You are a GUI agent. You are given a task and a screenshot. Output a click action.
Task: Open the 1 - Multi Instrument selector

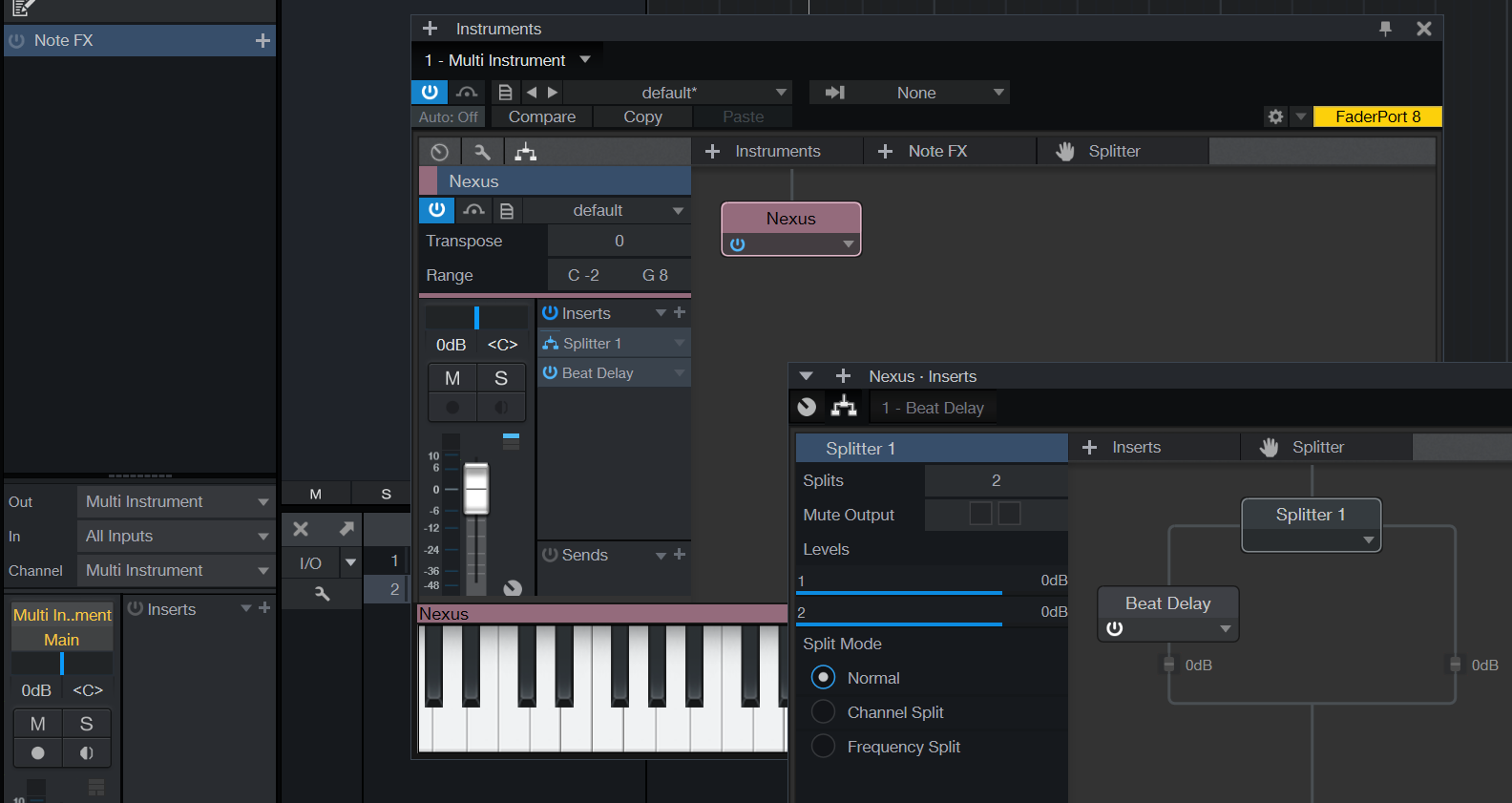(x=508, y=60)
